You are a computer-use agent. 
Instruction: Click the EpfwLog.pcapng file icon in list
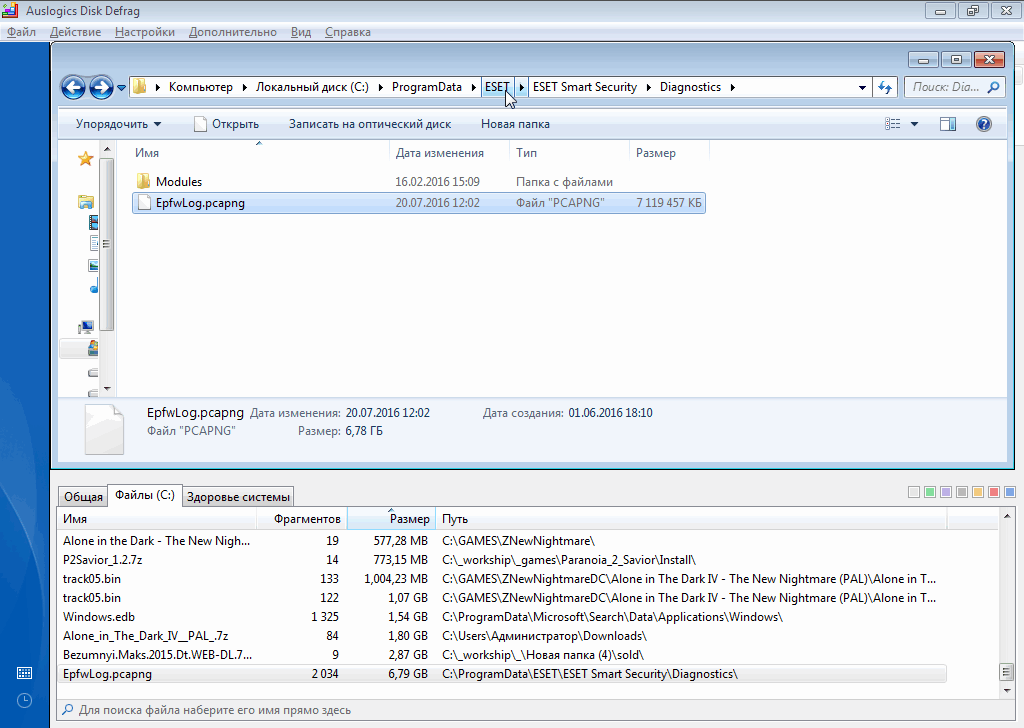[144, 203]
